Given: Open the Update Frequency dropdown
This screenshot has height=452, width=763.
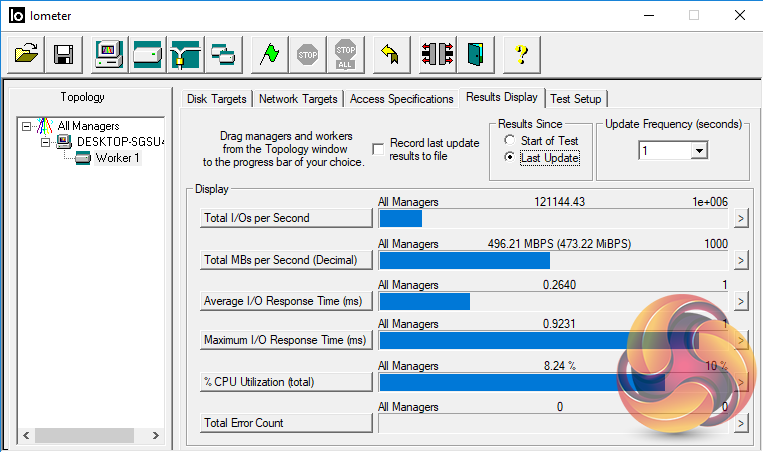Looking at the screenshot, I should [x=698, y=150].
